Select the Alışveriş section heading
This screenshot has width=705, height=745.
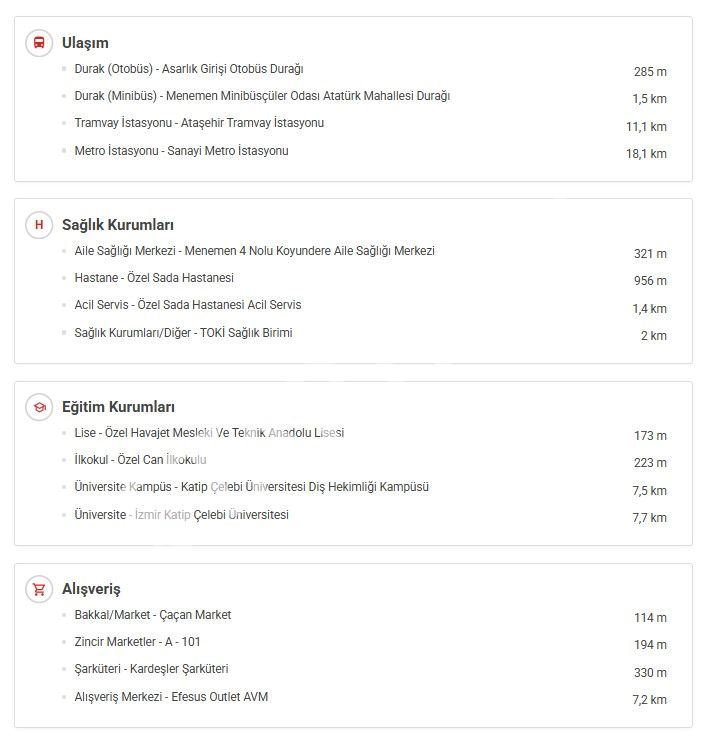click(91, 589)
